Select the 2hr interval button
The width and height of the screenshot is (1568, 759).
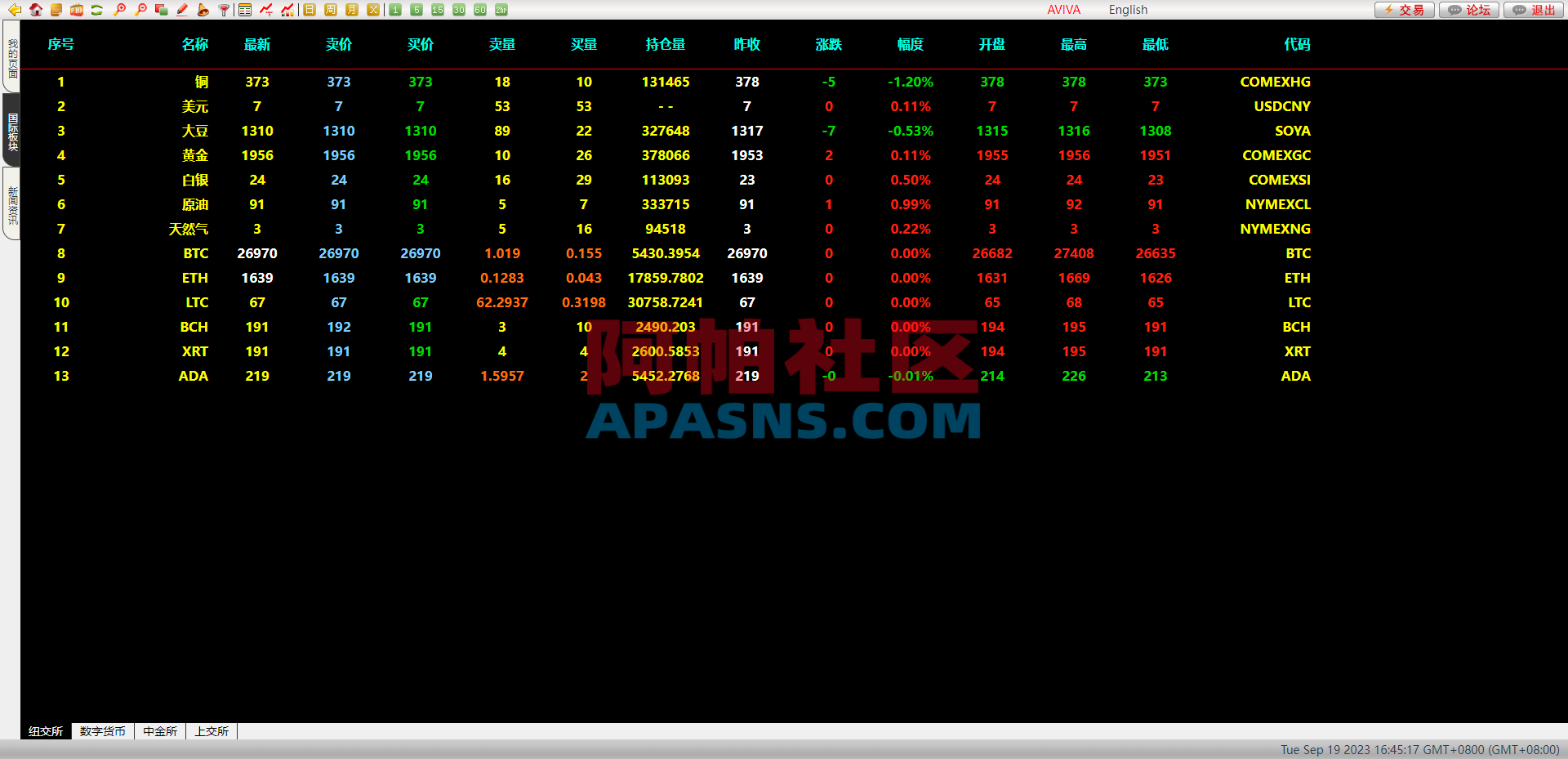tap(501, 10)
